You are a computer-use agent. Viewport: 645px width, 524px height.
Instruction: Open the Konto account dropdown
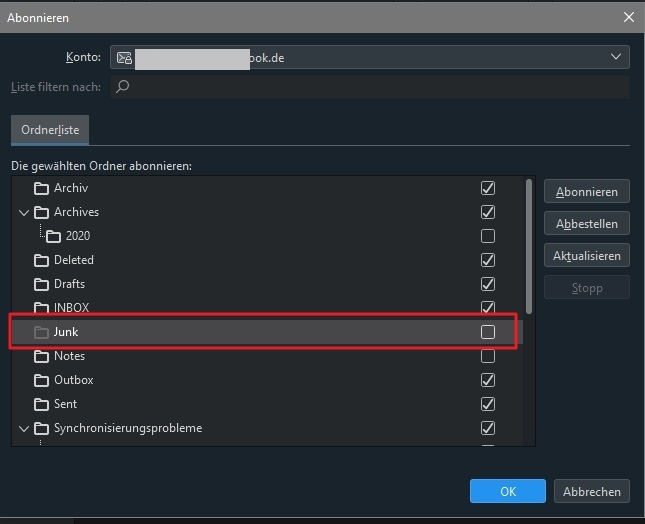[617, 58]
